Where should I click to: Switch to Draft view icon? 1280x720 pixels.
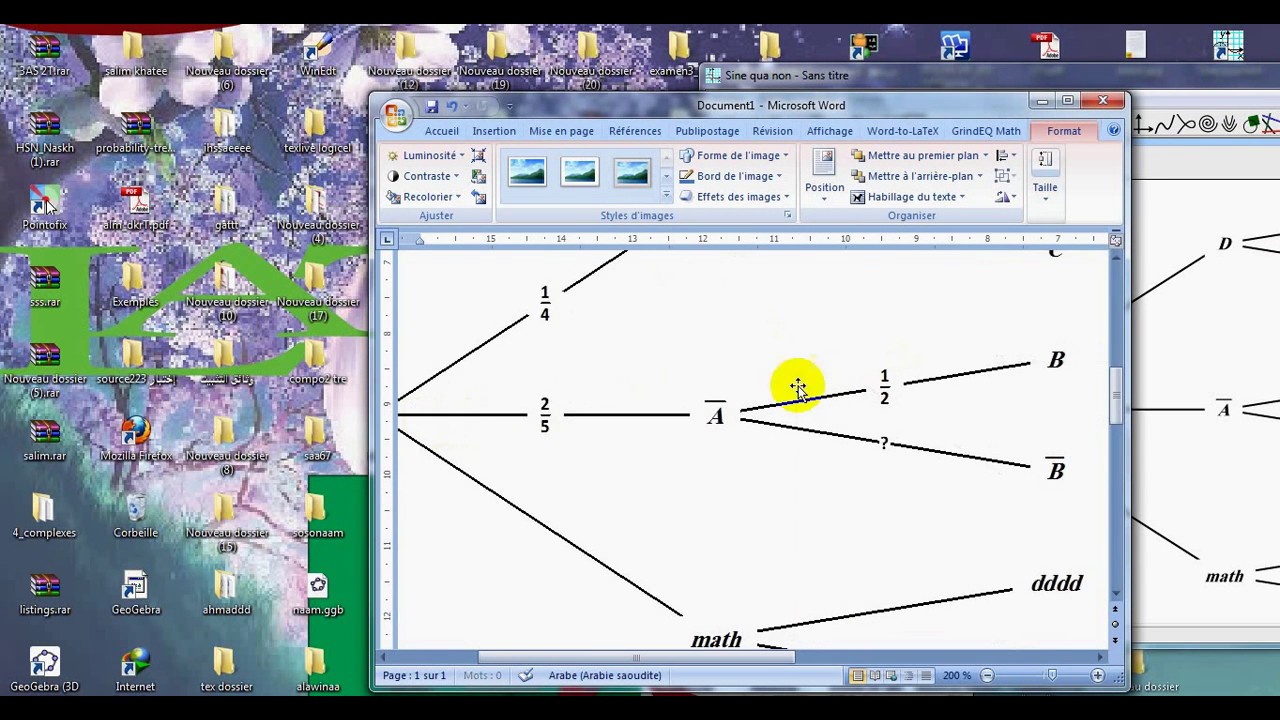(x=925, y=676)
